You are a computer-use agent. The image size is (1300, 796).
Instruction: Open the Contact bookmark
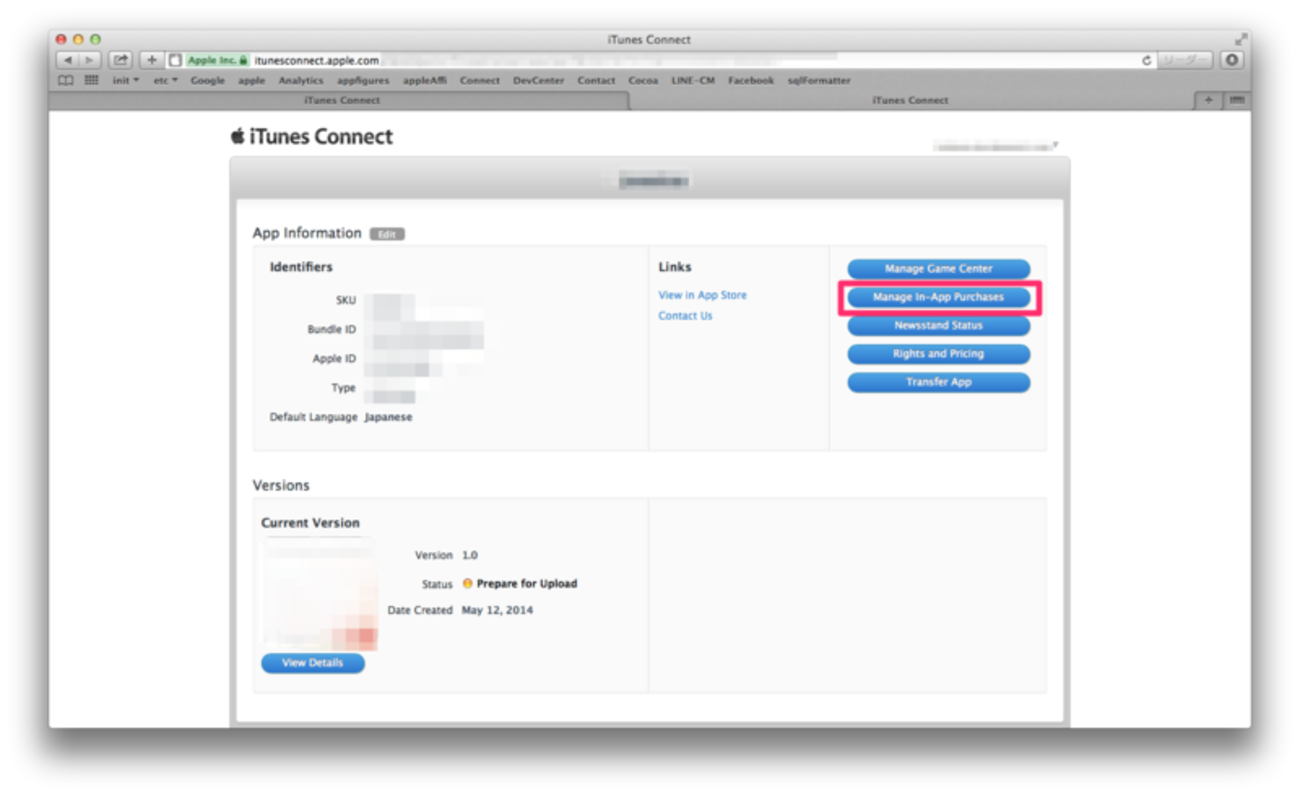pyautogui.click(x=596, y=80)
